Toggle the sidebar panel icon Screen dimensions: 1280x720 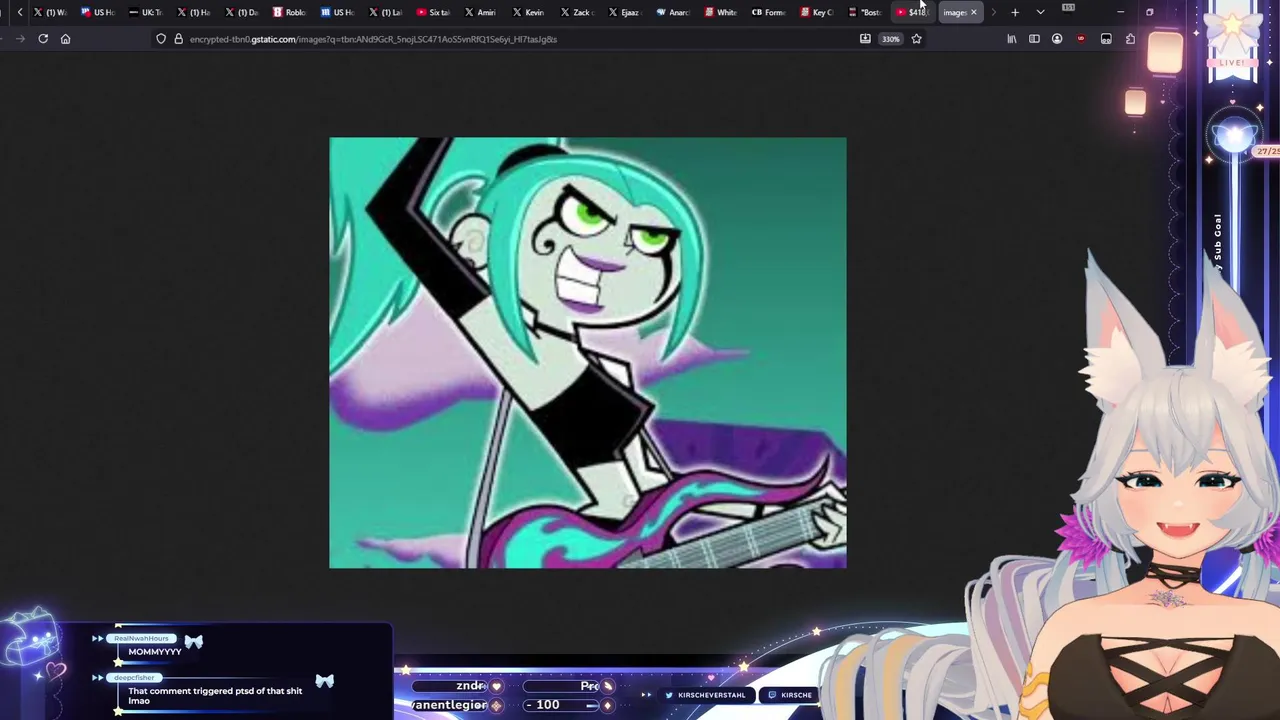(x=1034, y=39)
